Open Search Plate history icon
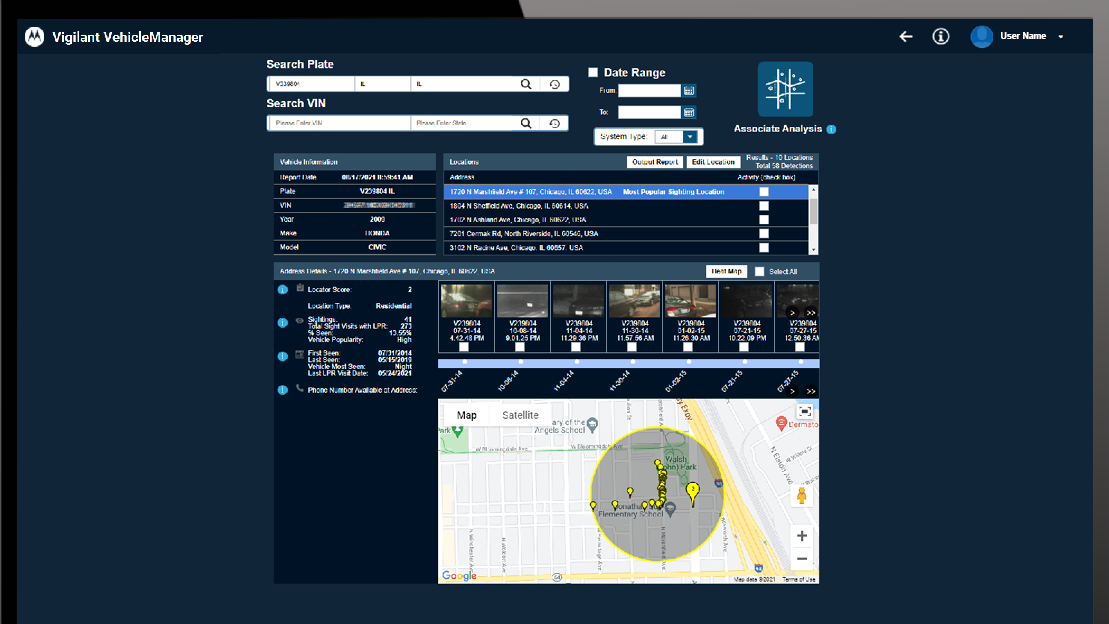The height and width of the screenshot is (624, 1109). tap(554, 83)
